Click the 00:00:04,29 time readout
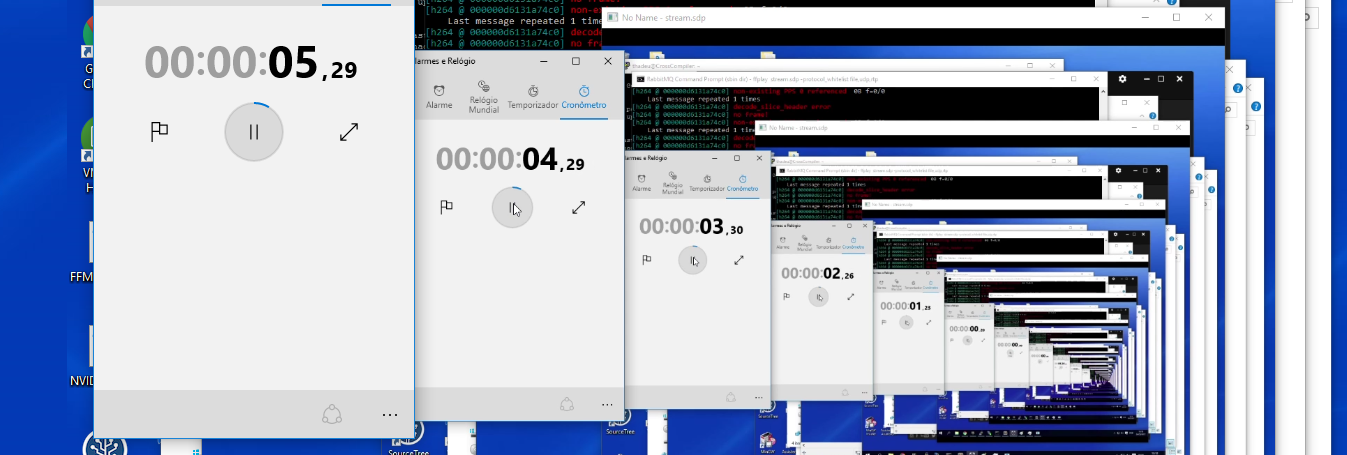The width and height of the screenshot is (1347, 455). click(x=510, y=159)
